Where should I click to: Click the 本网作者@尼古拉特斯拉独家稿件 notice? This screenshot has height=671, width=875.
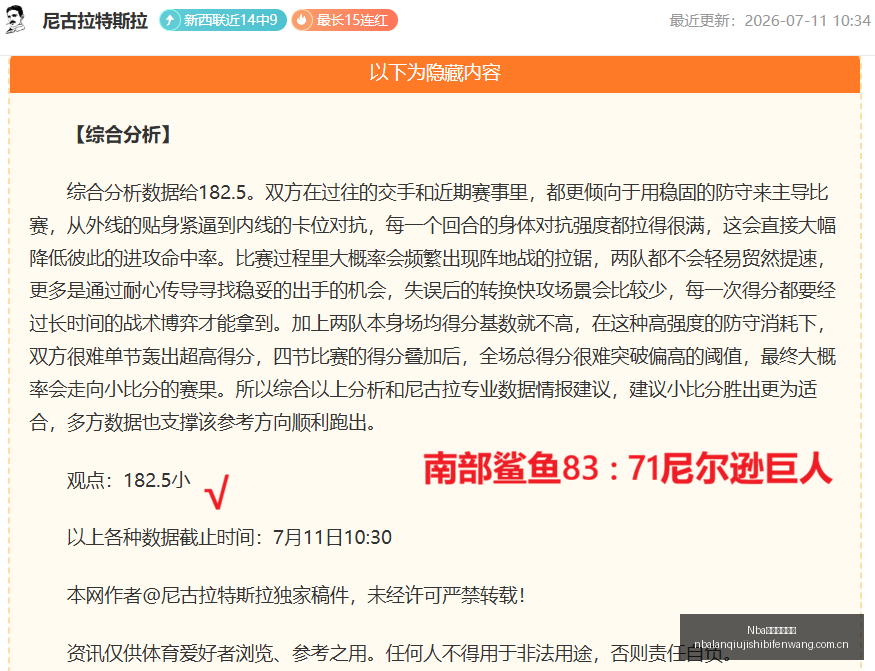click(296, 595)
